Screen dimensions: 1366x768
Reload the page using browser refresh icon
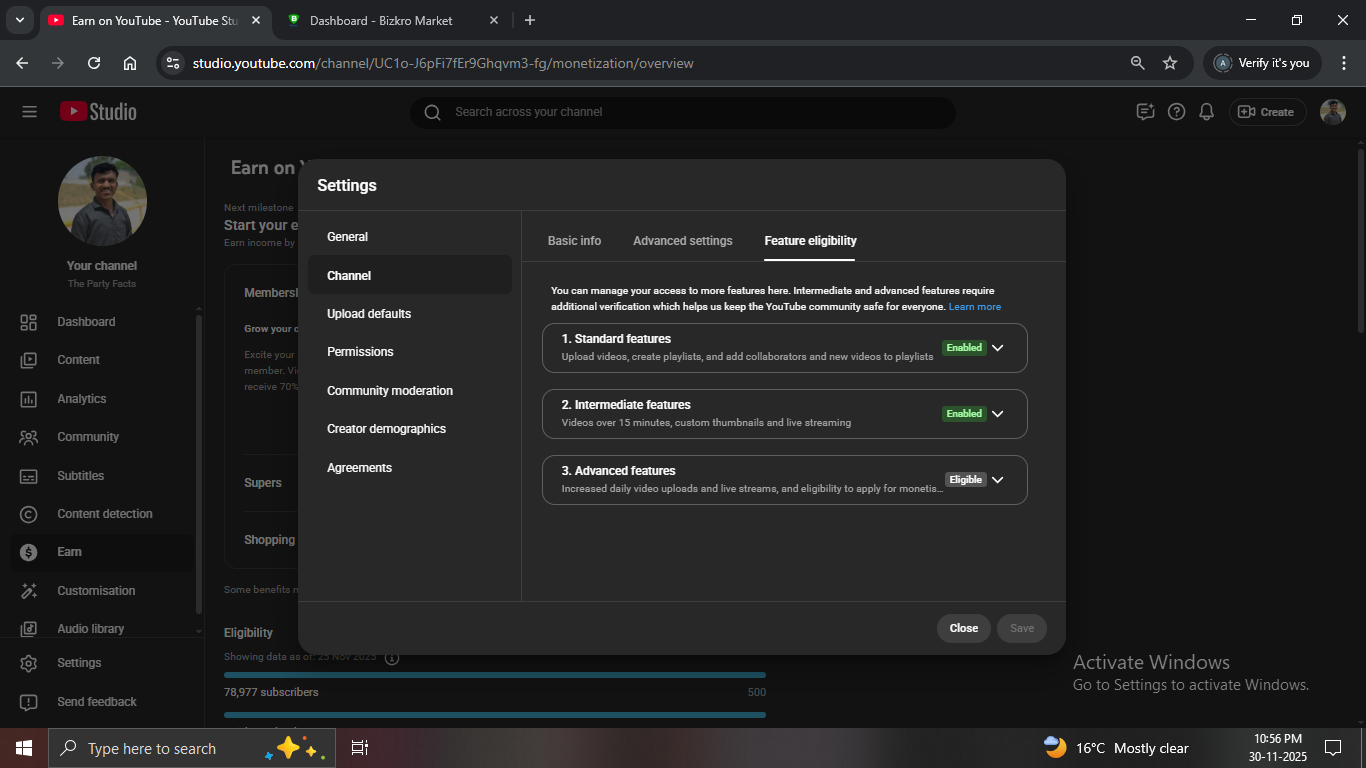(94, 63)
